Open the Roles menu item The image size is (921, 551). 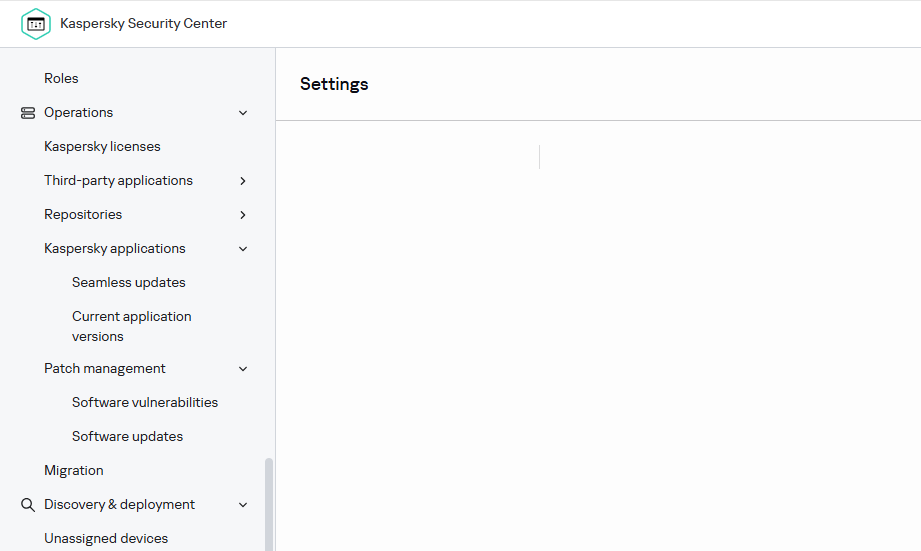coord(61,78)
